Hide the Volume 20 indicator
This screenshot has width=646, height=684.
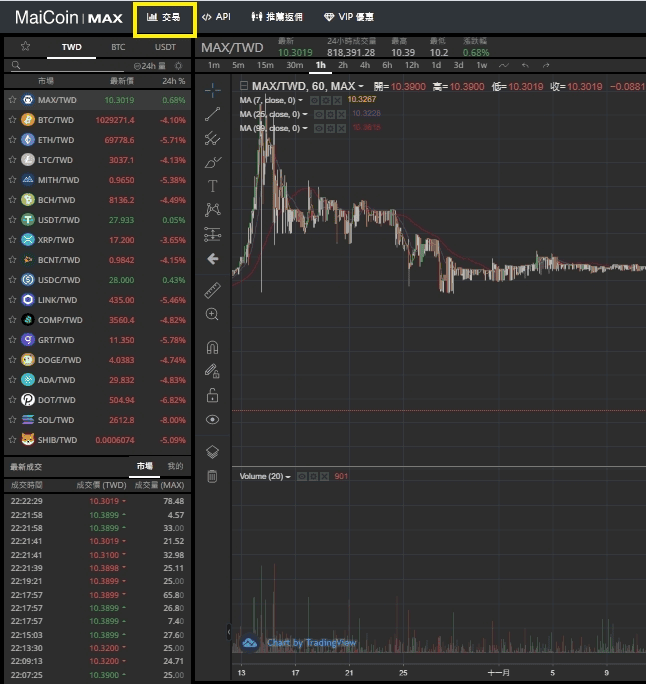301,476
